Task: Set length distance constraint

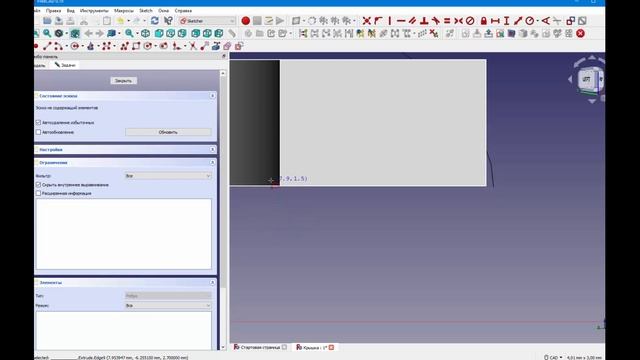Action: point(518,20)
